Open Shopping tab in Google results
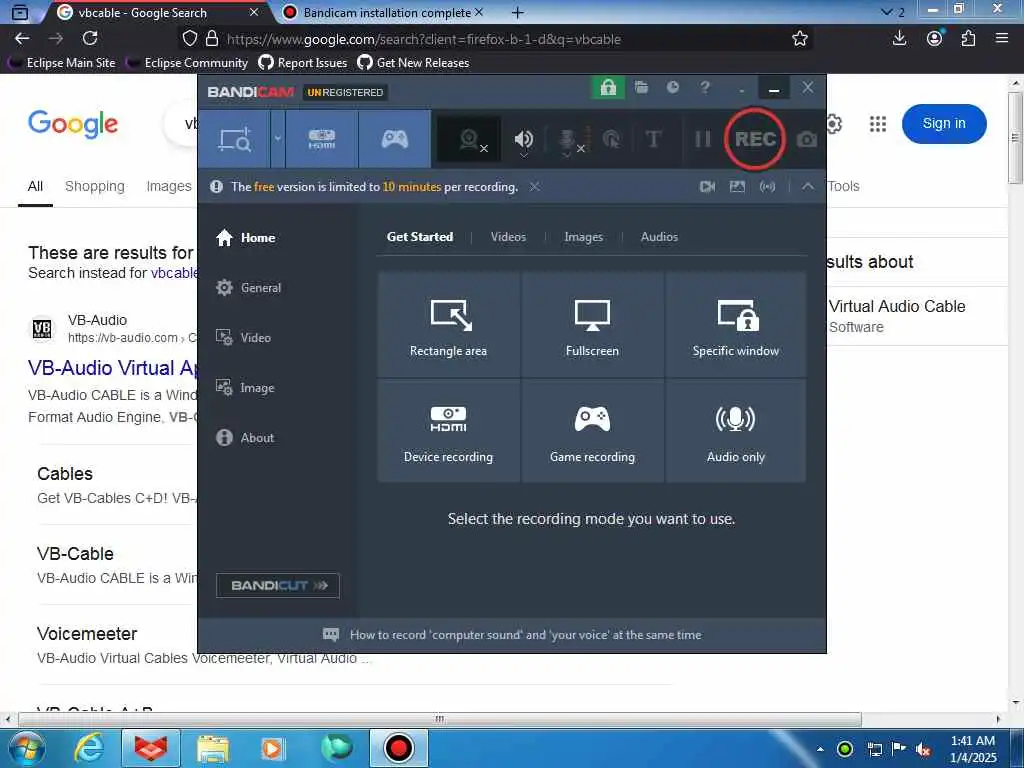 point(95,186)
